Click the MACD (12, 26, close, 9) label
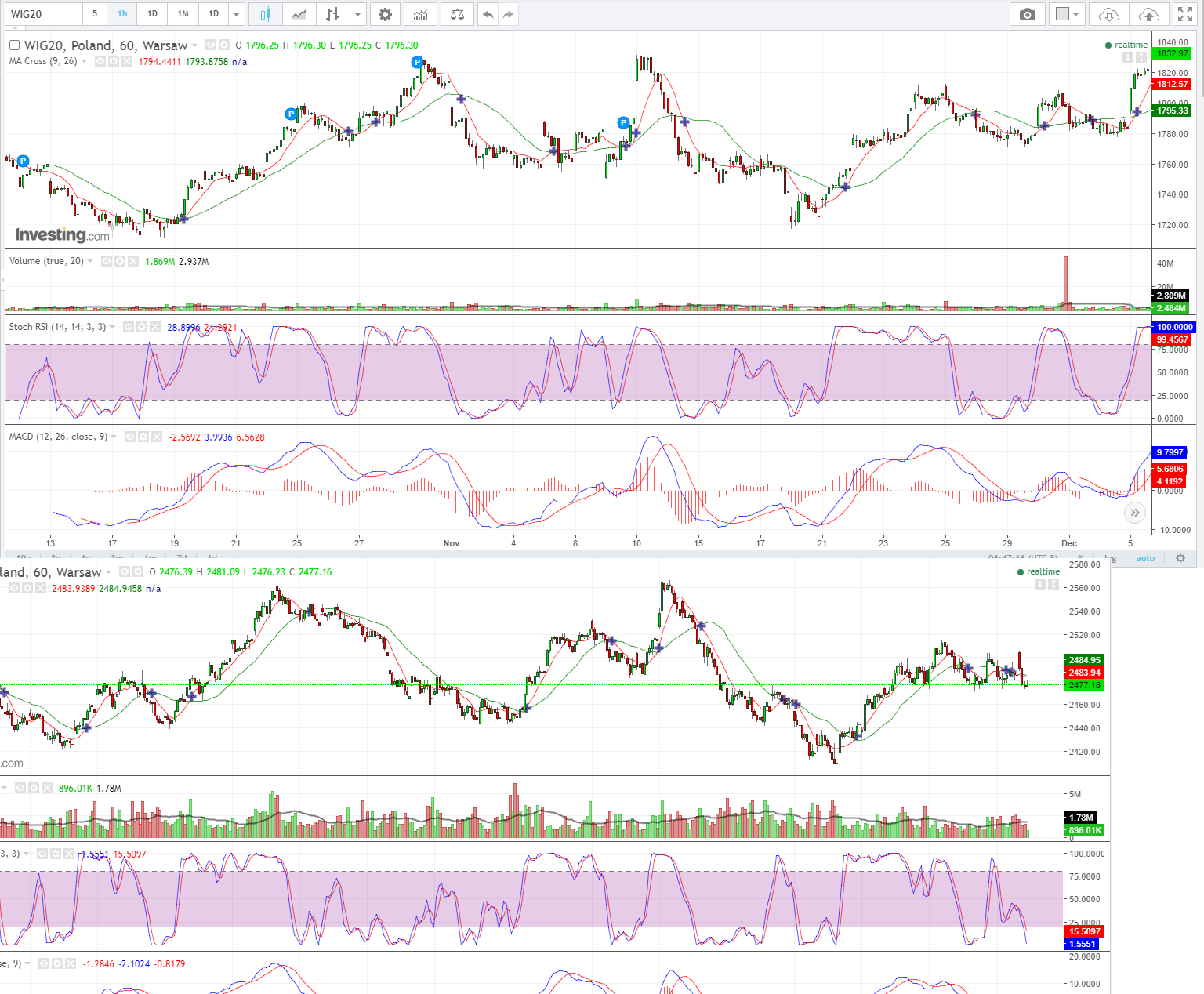Image resolution: width=1204 pixels, height=994 pixels. pos(59,437)
